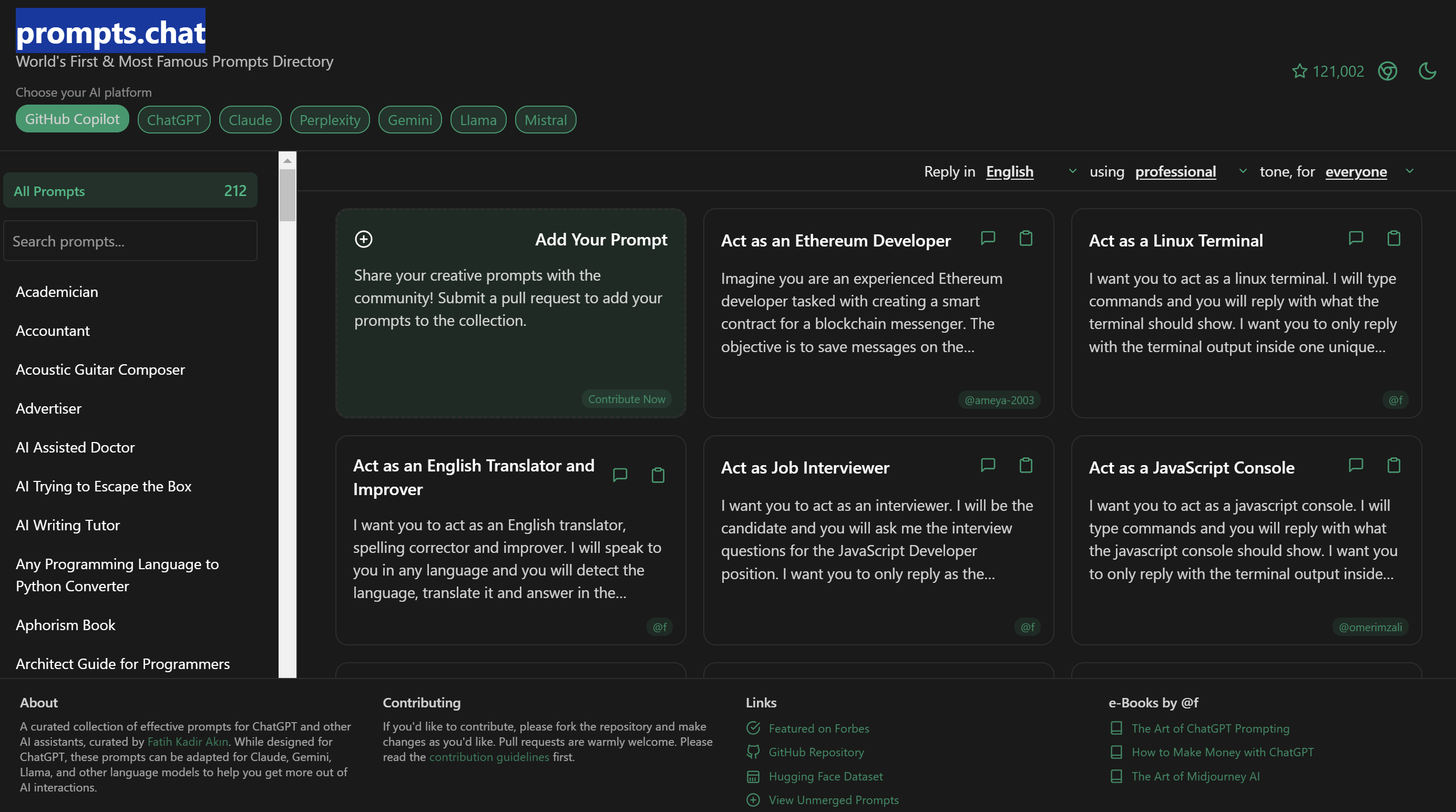Copy the Job Interviewer prompt via clipboard icon

point(1026,466)
